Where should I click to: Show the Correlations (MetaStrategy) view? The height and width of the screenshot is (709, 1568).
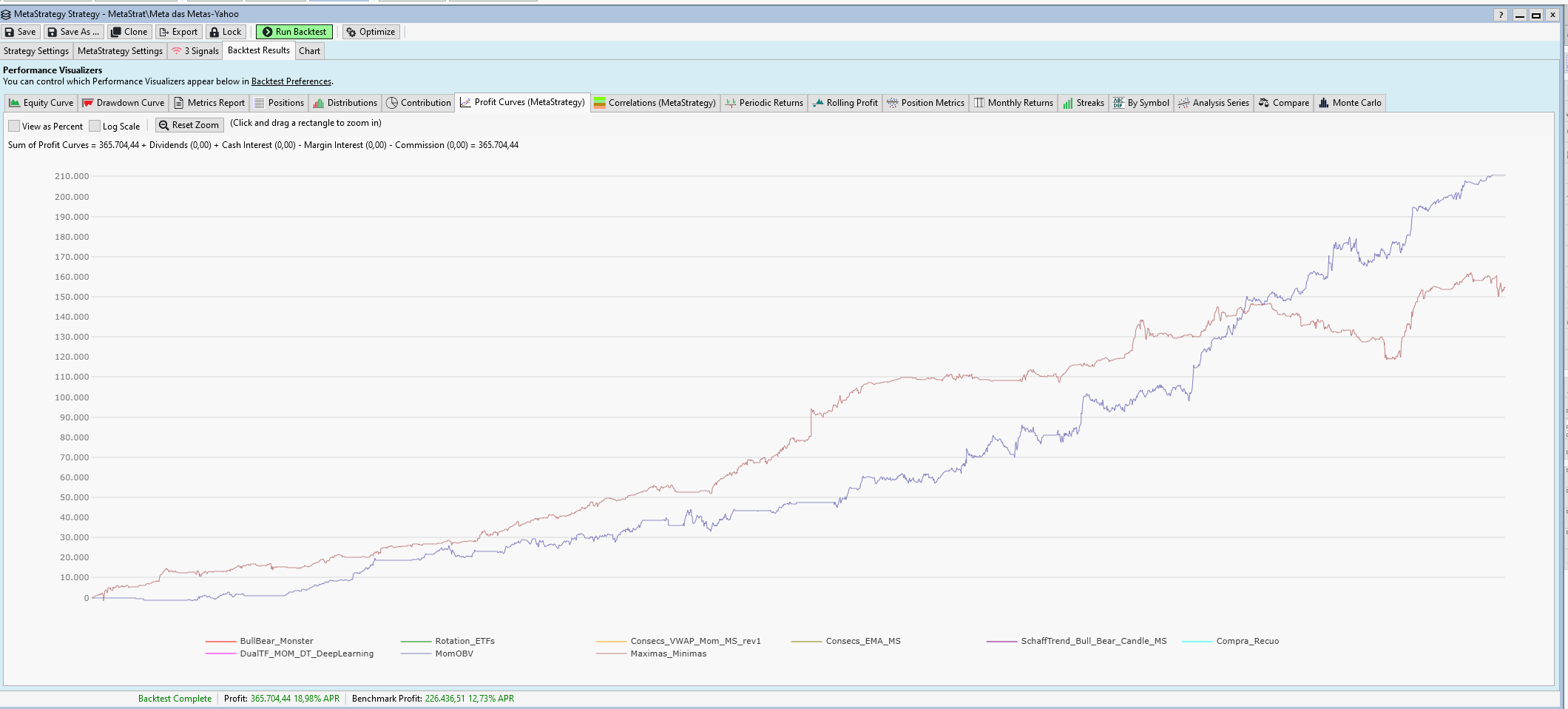tap(654, 103)
